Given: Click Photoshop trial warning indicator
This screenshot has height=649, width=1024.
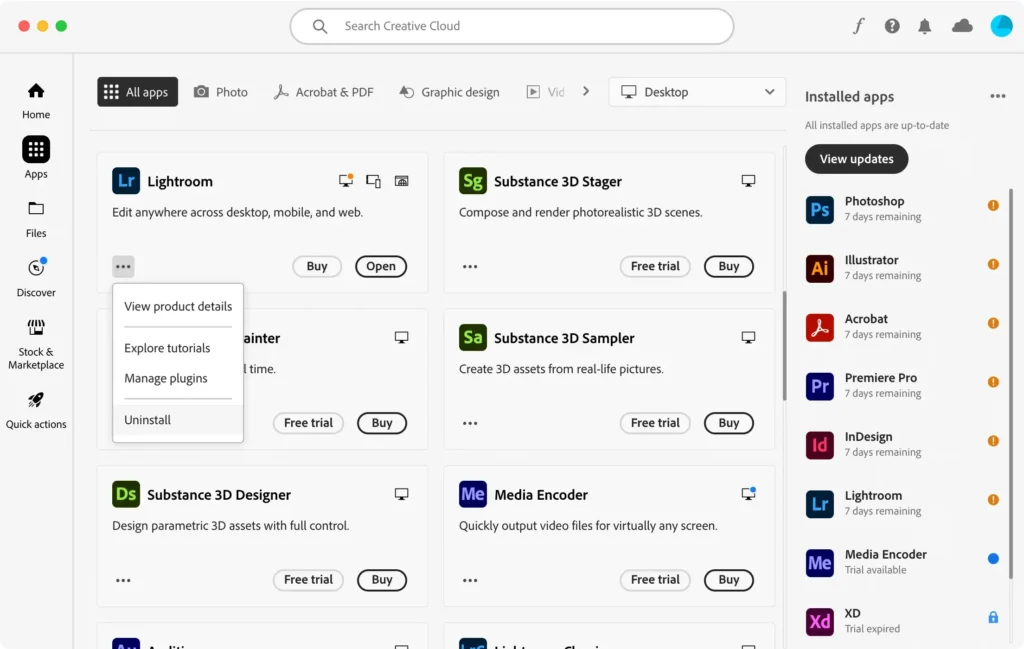Looking at the screenshot, I should coord(993,205).
